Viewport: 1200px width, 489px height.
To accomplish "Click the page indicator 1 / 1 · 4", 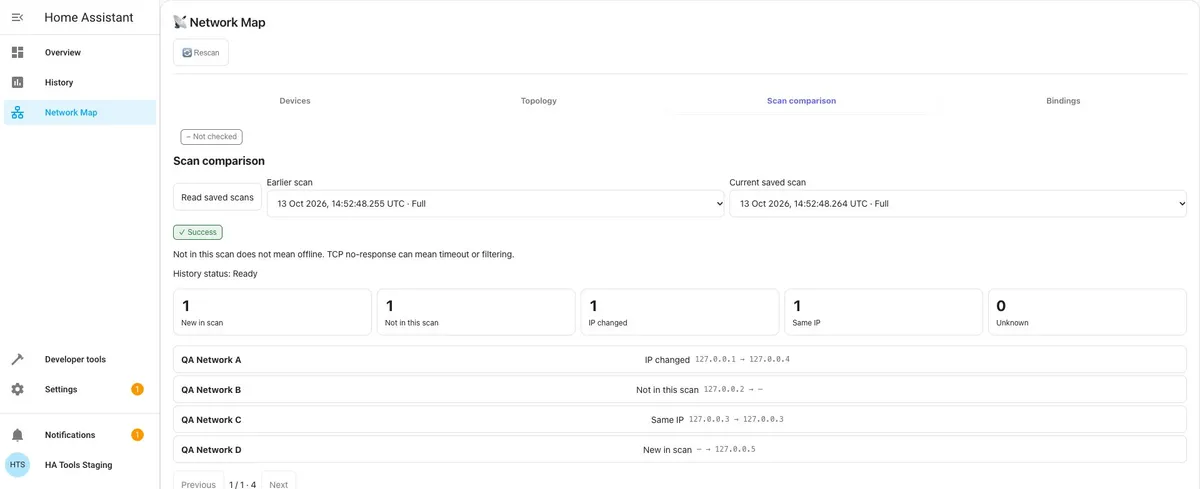I will pos(243,484).
